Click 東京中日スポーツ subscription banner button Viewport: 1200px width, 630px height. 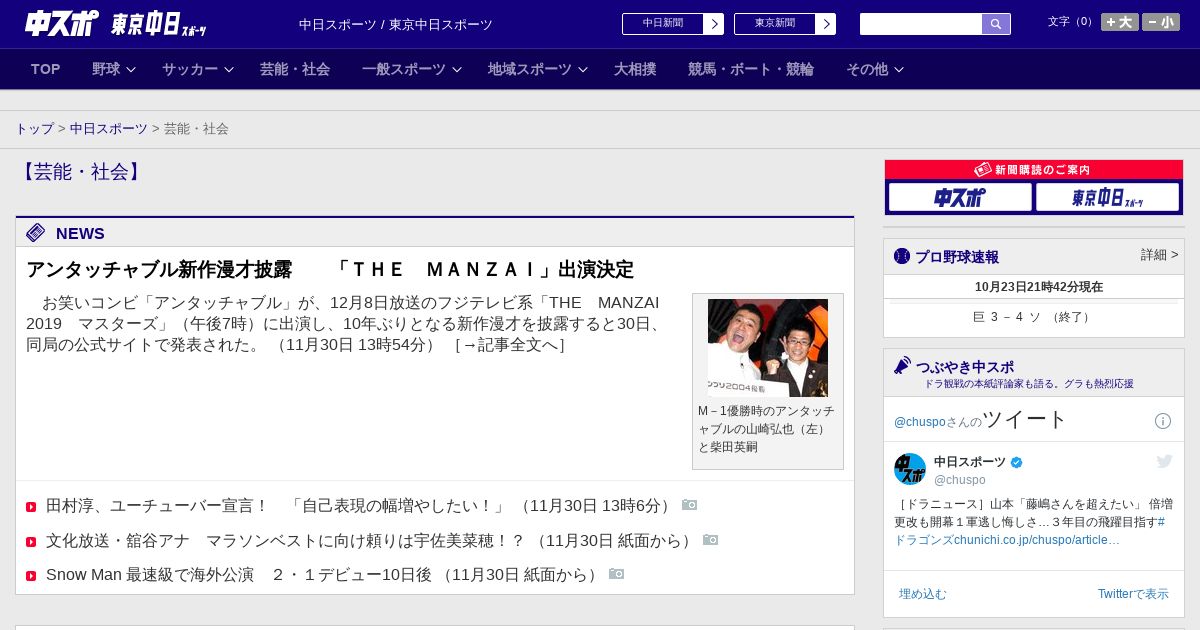tap(1107, 197)
